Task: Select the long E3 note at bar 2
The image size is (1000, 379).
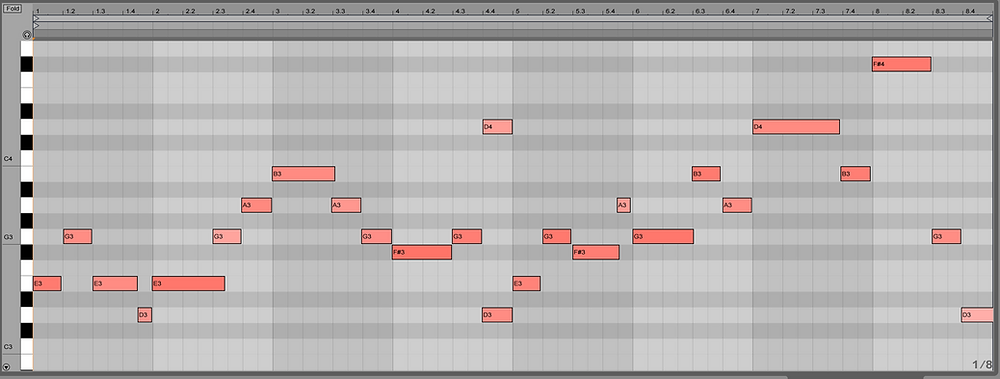Action: point(189,283)
